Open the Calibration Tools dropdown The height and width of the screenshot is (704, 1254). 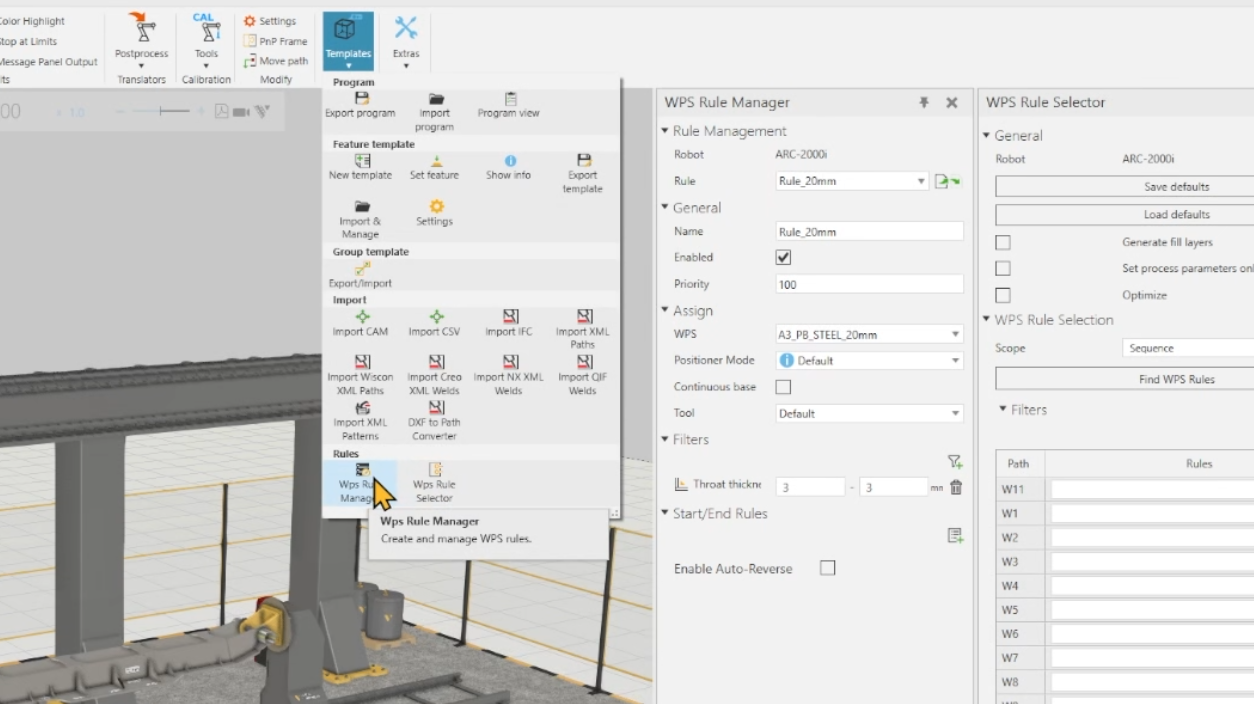click(206, 40)
